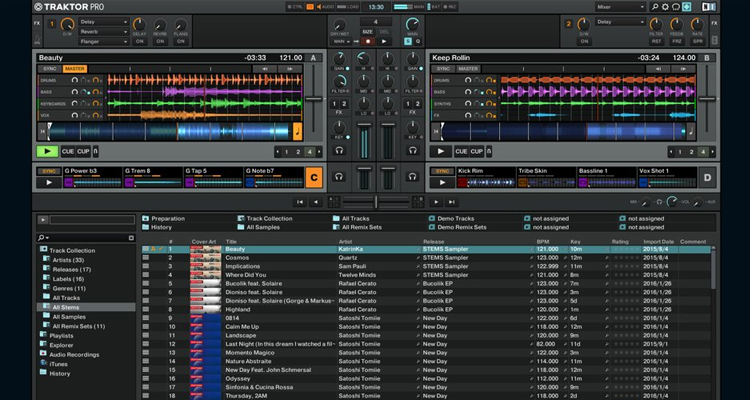Click the Deck C letter icon

tap(314, 178)
